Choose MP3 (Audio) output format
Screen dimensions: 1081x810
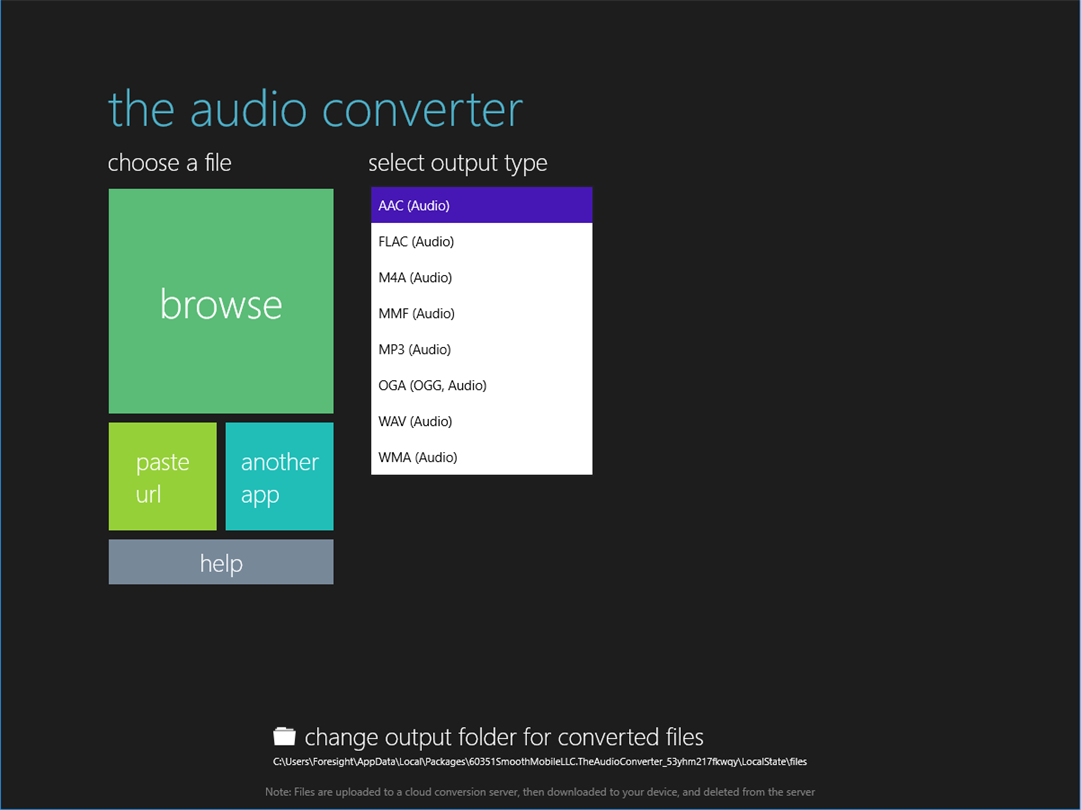481,349
